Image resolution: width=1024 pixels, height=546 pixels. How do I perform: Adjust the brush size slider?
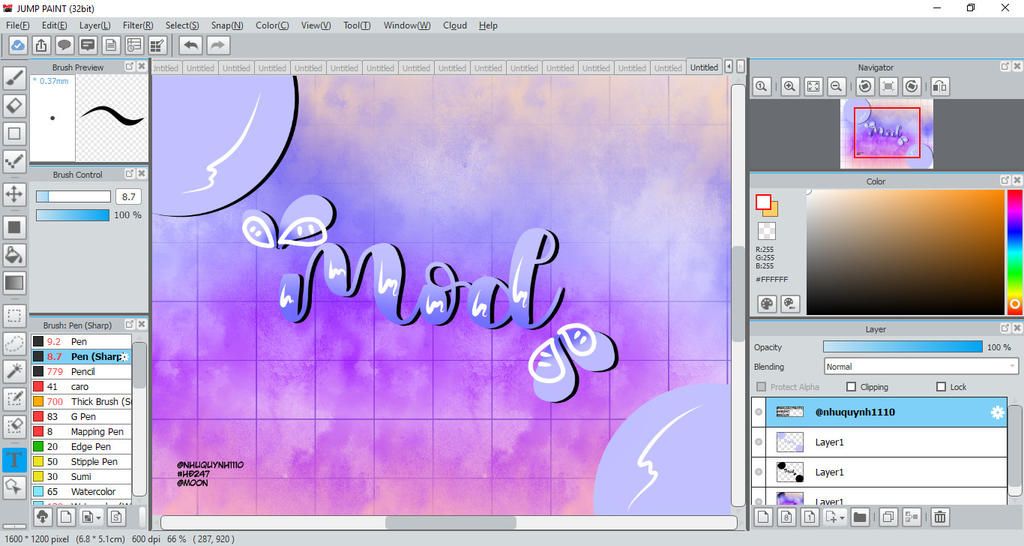point(73,197)
